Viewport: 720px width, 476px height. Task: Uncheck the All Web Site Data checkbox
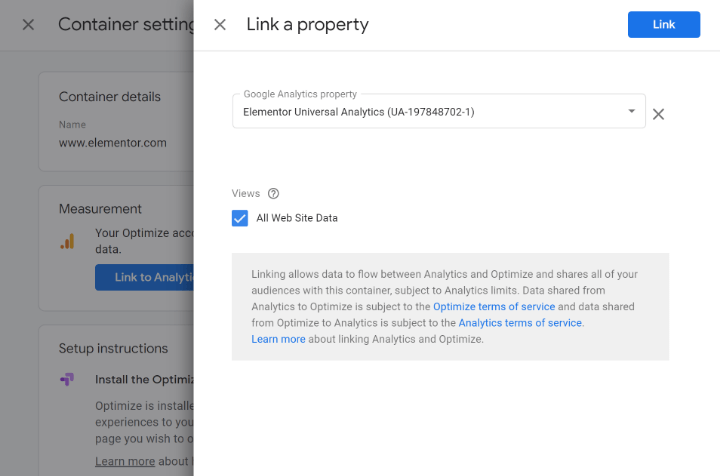point(240,218)
